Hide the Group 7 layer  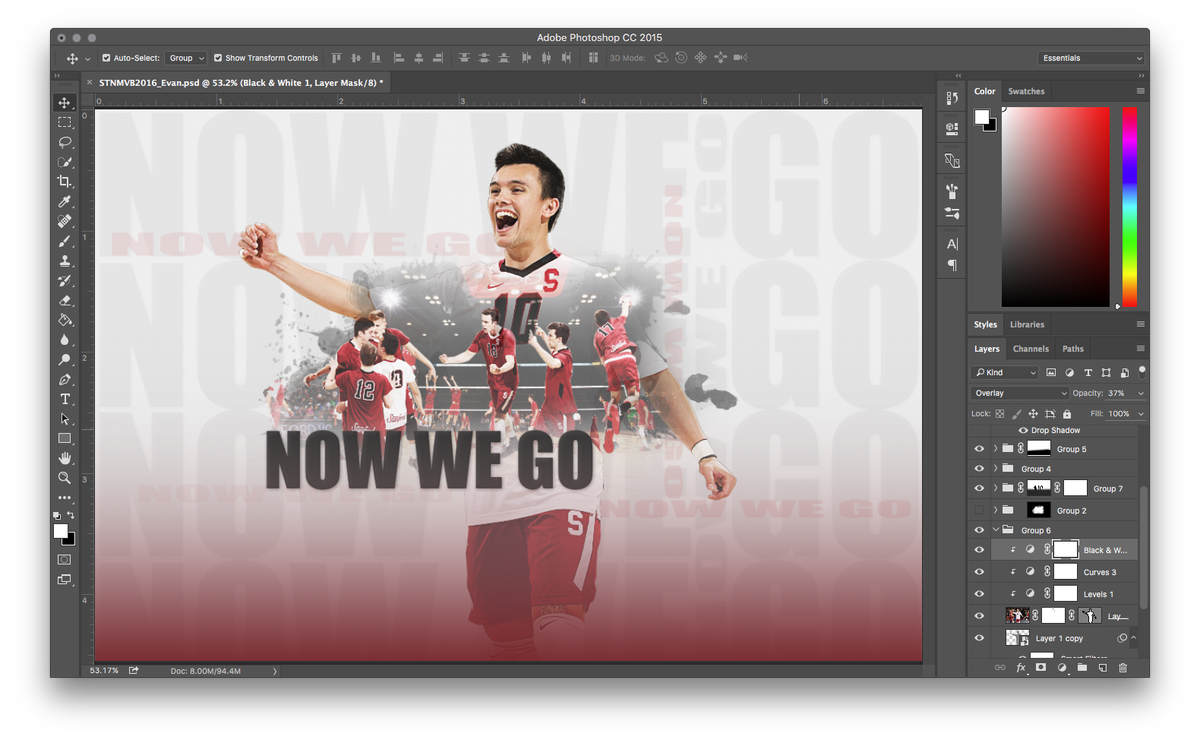[x=979, y=488]
